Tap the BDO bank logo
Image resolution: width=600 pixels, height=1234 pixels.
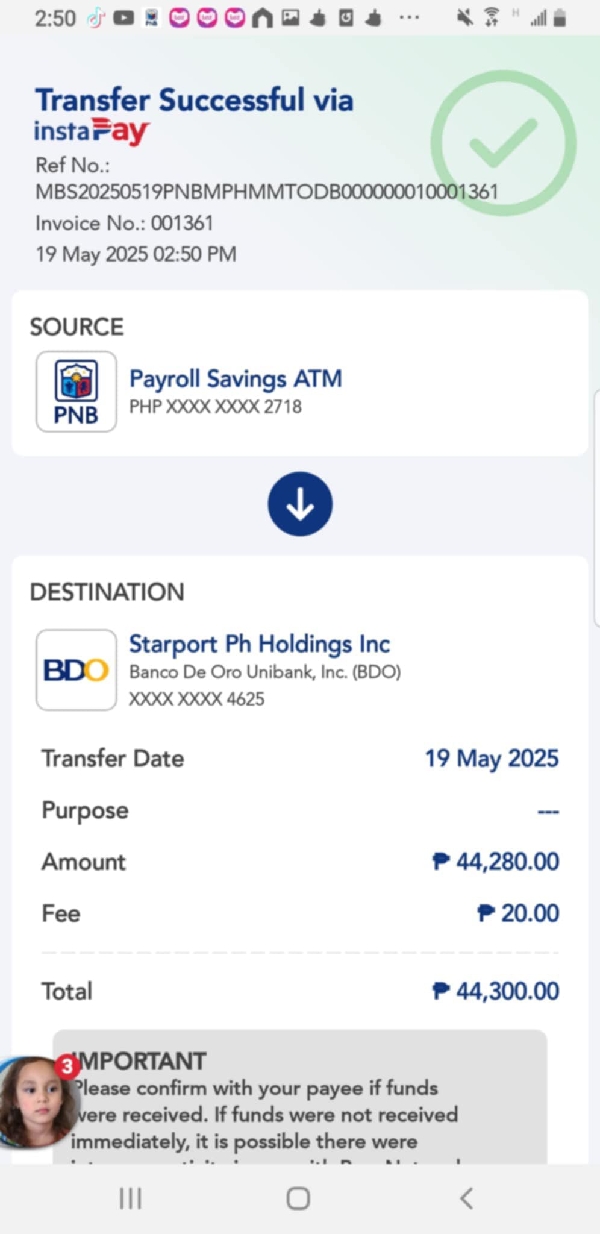point(76,669)
